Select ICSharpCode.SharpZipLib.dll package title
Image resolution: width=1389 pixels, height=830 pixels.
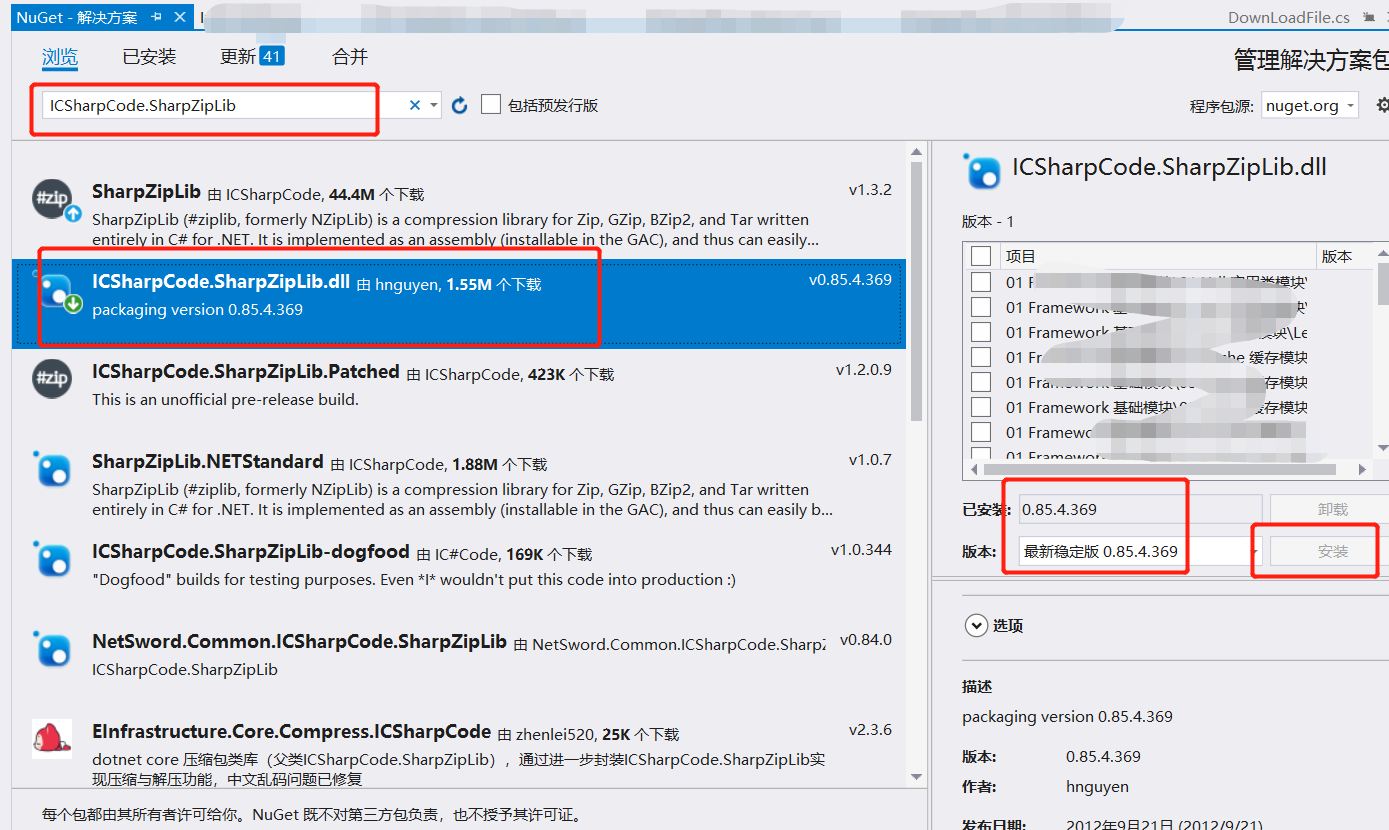pos(221,282)
